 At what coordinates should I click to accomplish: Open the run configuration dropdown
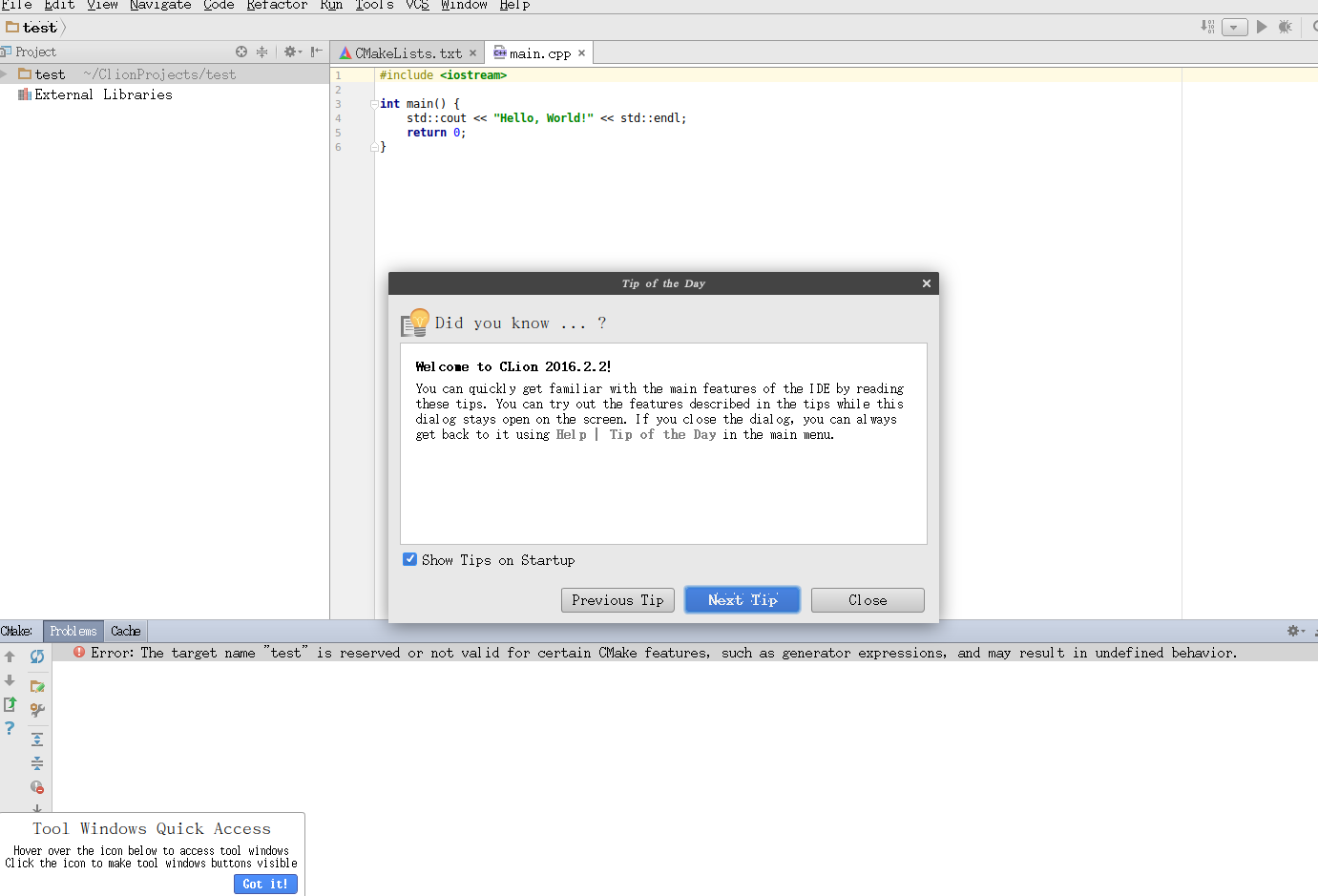[x=1235, y=27]
